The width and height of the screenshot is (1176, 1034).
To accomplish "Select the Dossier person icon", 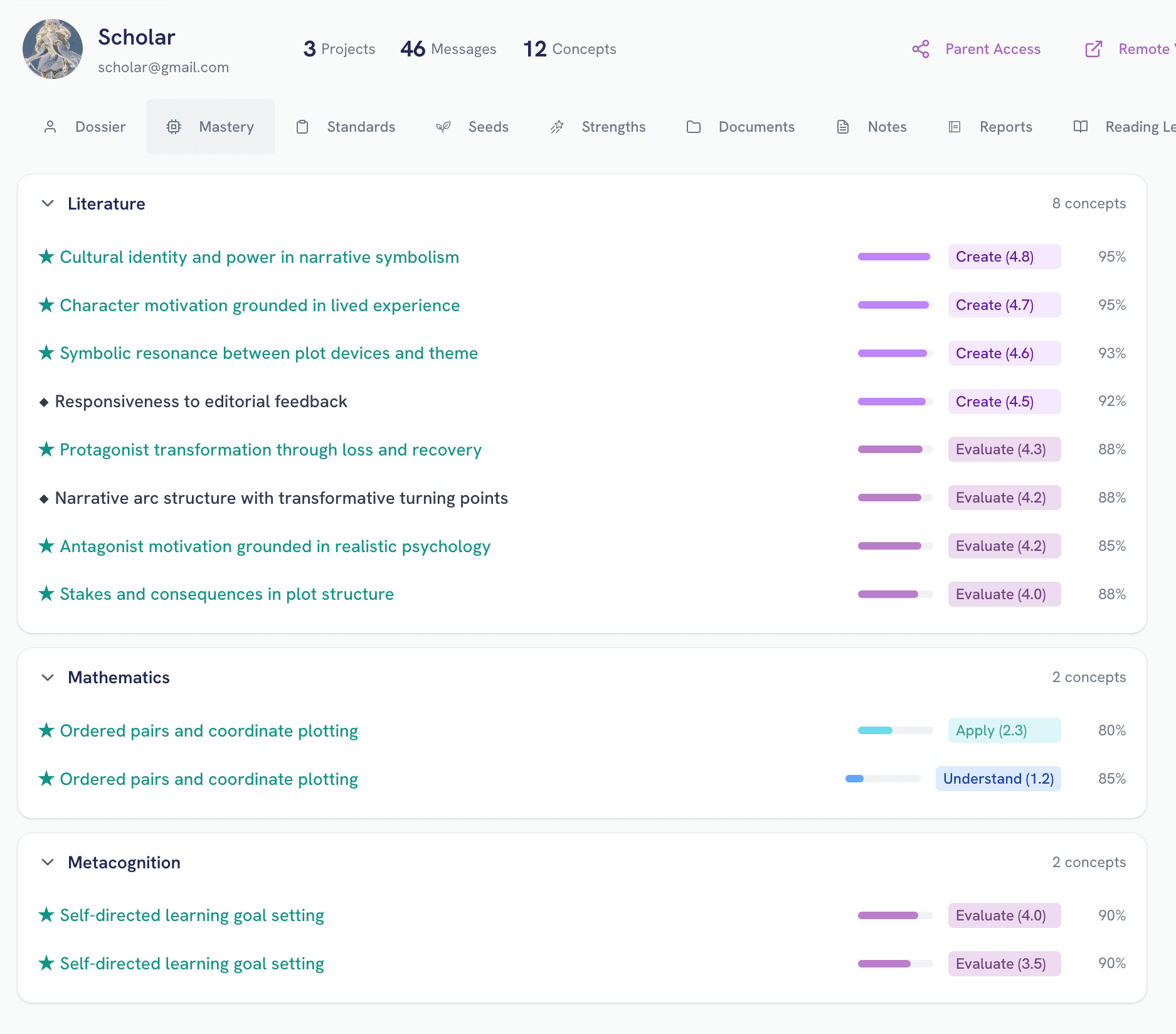I will point(50,126).
